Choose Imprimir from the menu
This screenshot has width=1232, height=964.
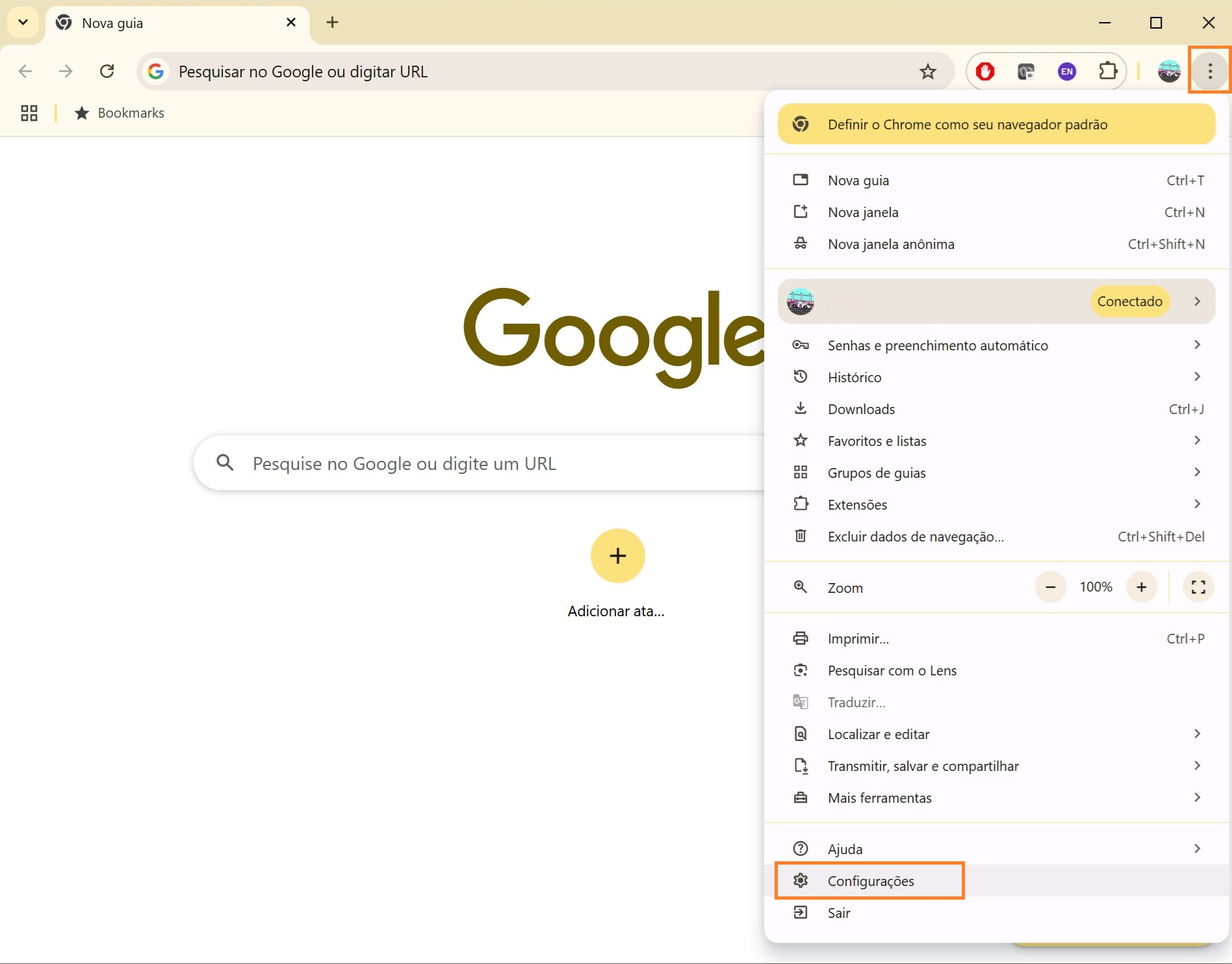[997, 639]
